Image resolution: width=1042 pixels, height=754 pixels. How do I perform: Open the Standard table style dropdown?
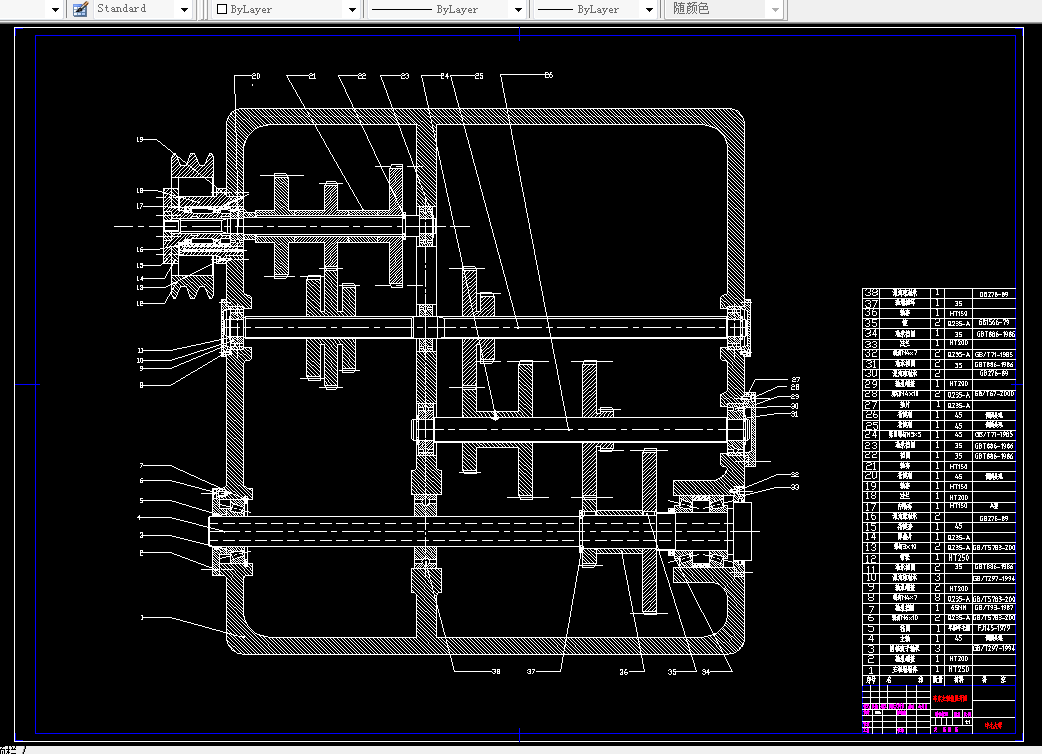click(184, 9)
